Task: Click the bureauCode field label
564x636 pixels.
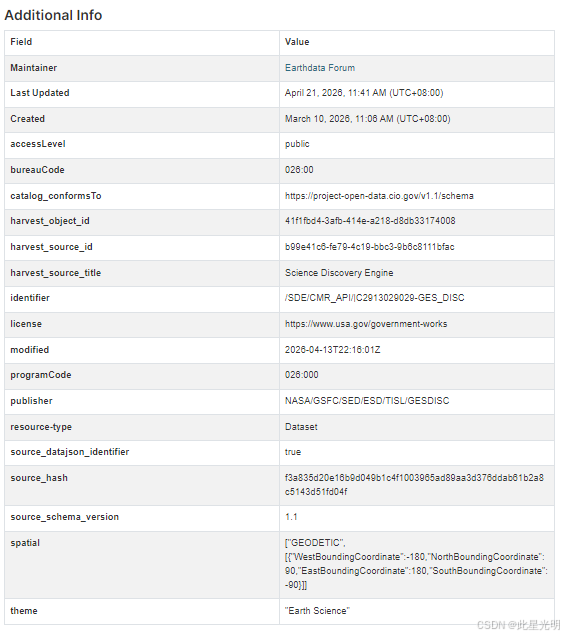Action: click(x=37, y=170)
